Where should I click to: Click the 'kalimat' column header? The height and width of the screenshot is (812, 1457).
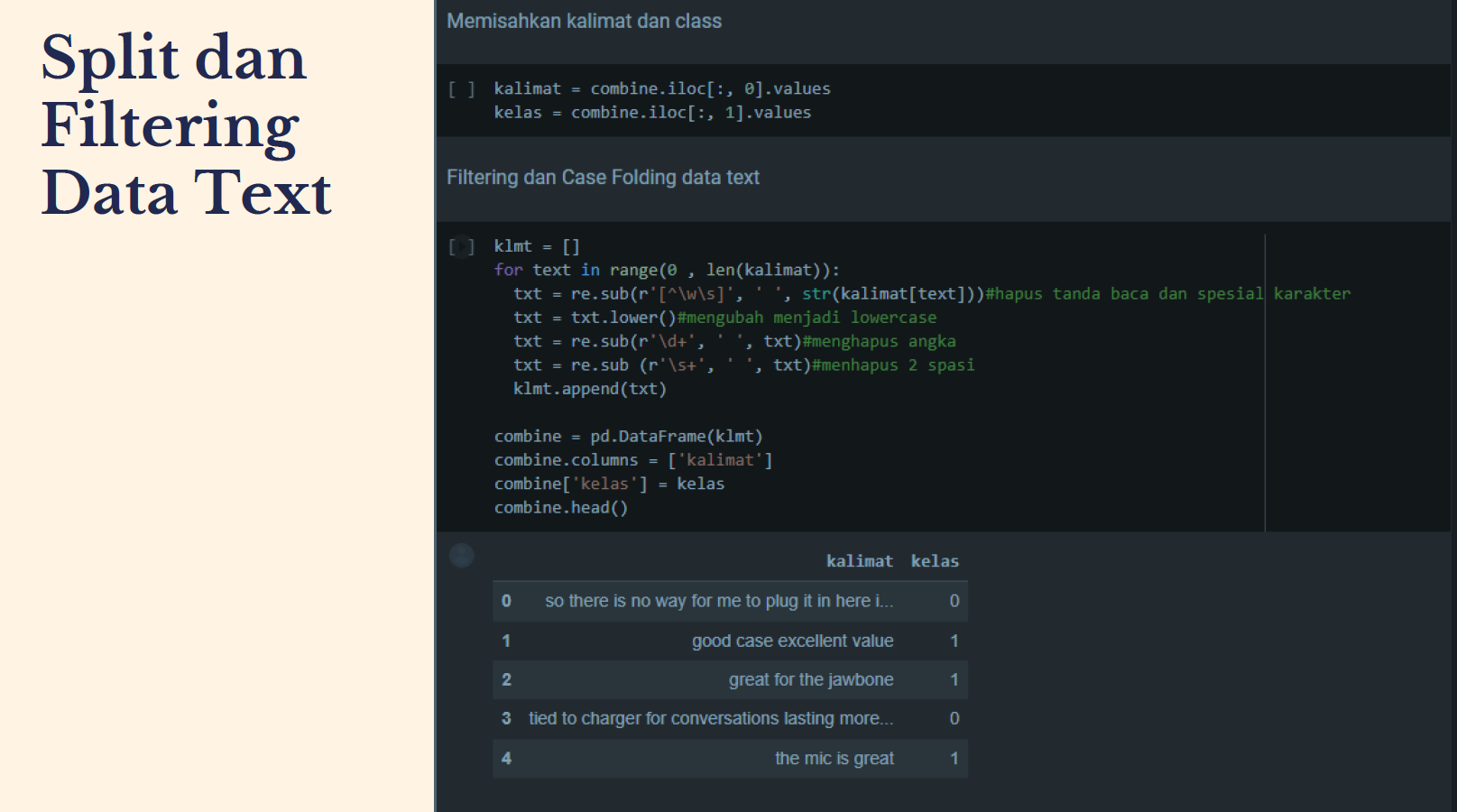(x=859, y=561)
